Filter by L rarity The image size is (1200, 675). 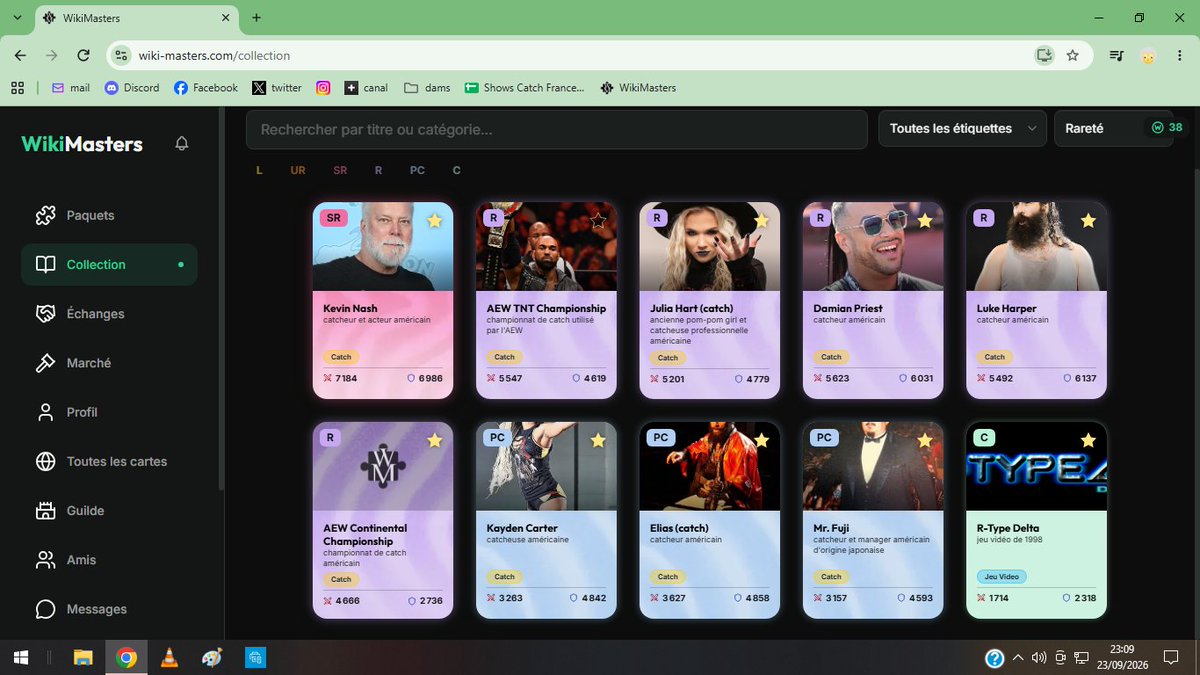(259, 170)
